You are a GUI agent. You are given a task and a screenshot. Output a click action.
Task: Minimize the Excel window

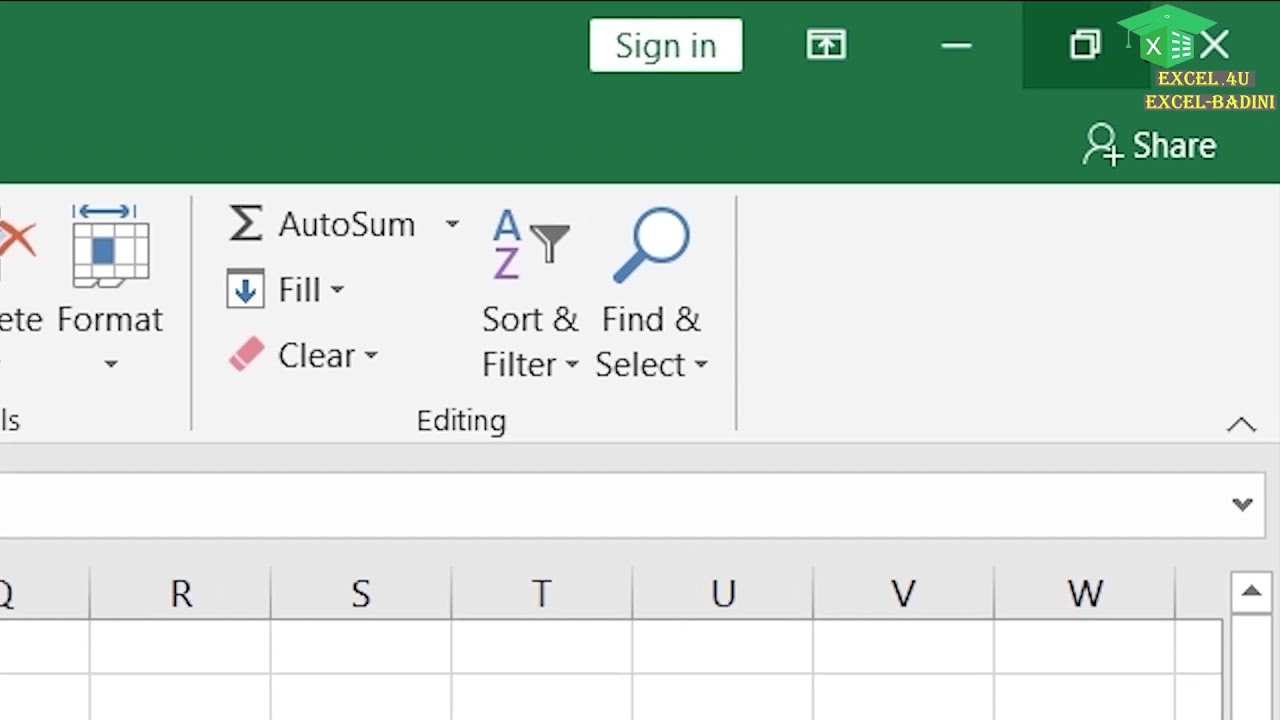[x=957, y=45]
